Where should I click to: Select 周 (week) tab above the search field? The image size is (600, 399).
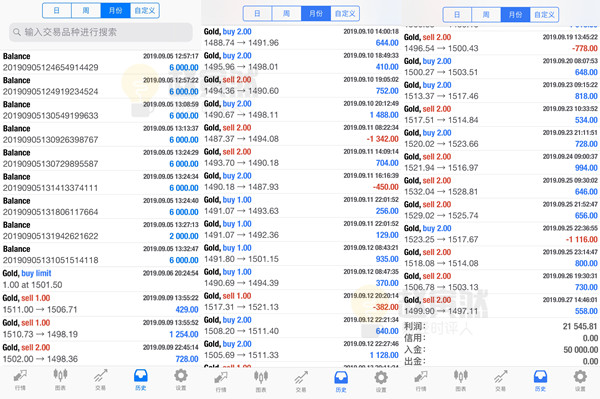(86, 10)
